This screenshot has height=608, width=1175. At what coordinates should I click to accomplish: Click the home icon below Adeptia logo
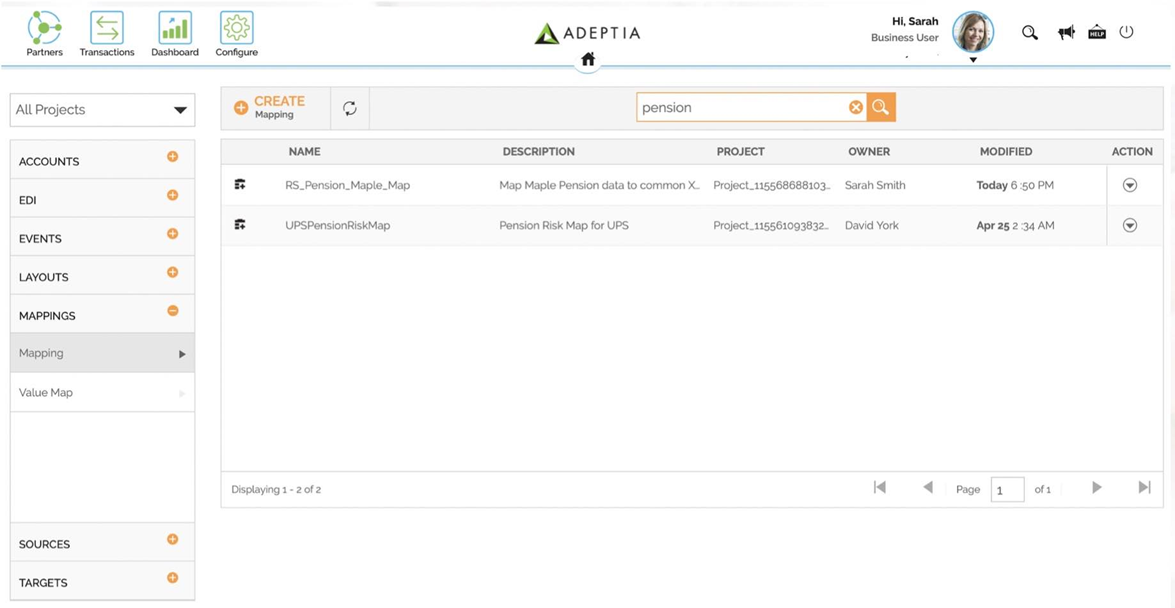pyautogui.click(x=588, y=59)
